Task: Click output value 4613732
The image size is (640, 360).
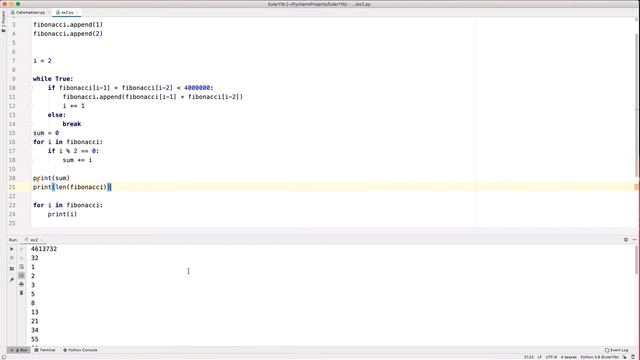Action: tap(44, 249)
